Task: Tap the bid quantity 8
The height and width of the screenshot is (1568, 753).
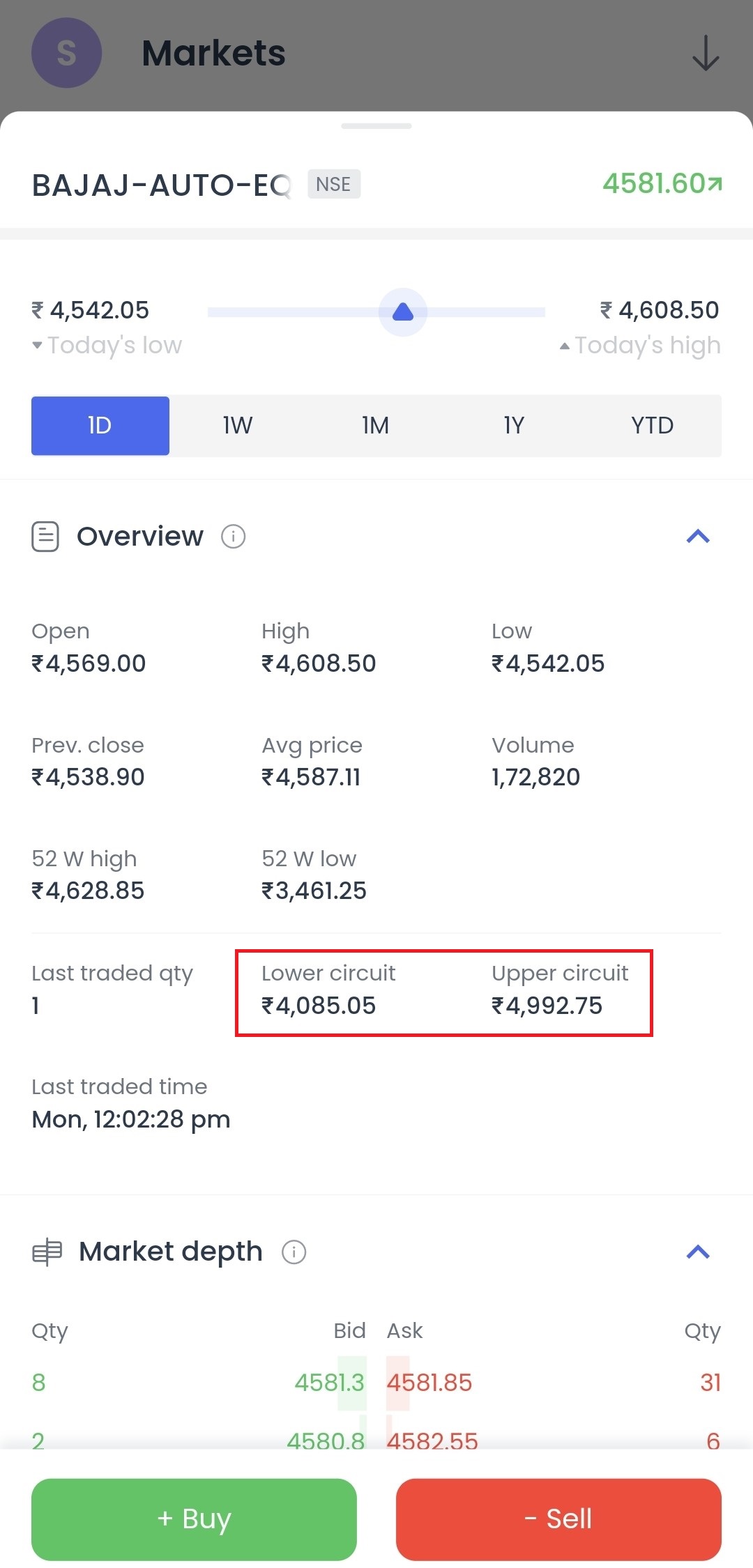Action: coord(38,1383)
